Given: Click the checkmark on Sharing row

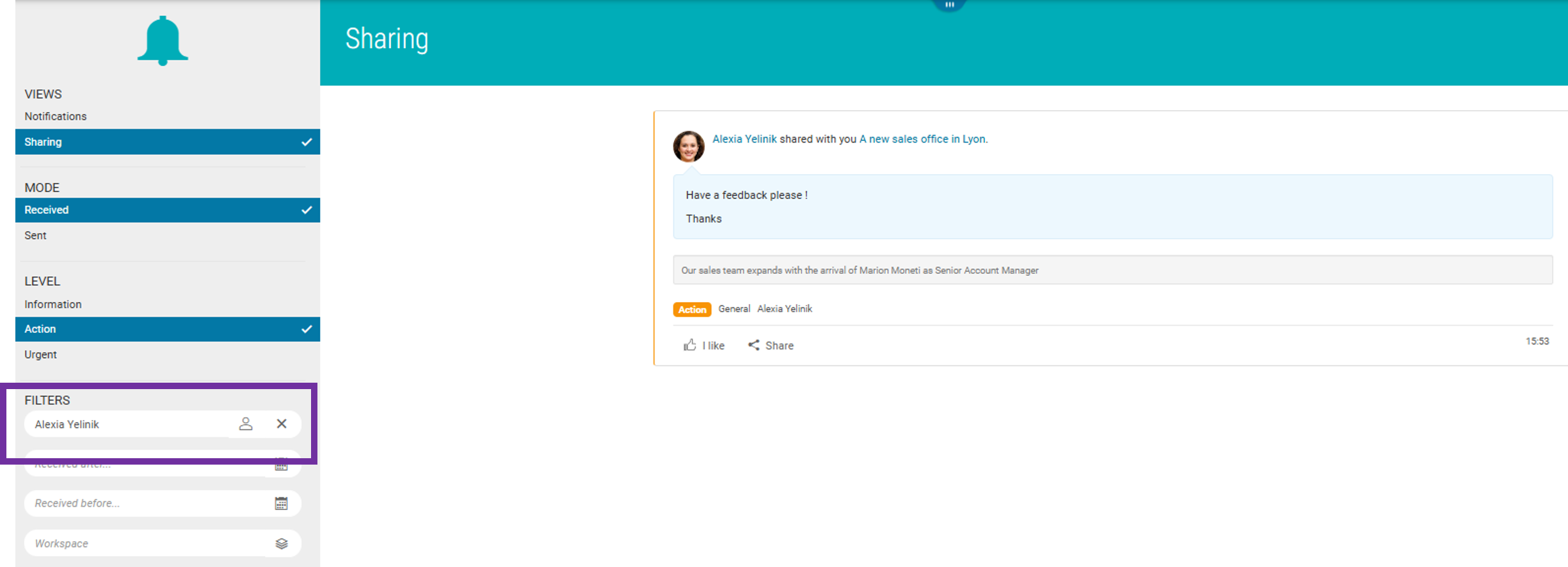Looking at the screenshot, I should [307, 142].
